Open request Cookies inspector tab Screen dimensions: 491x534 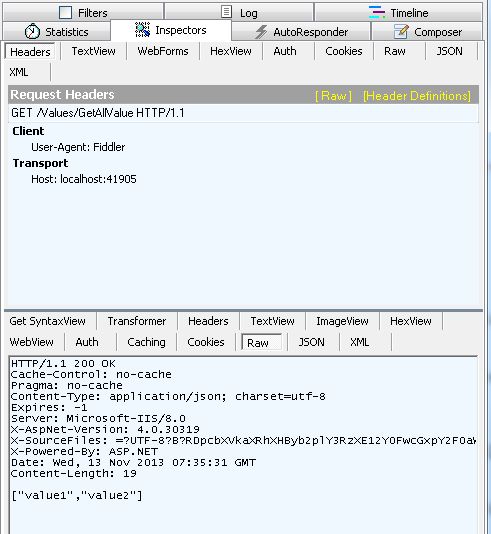pos(344,51)
